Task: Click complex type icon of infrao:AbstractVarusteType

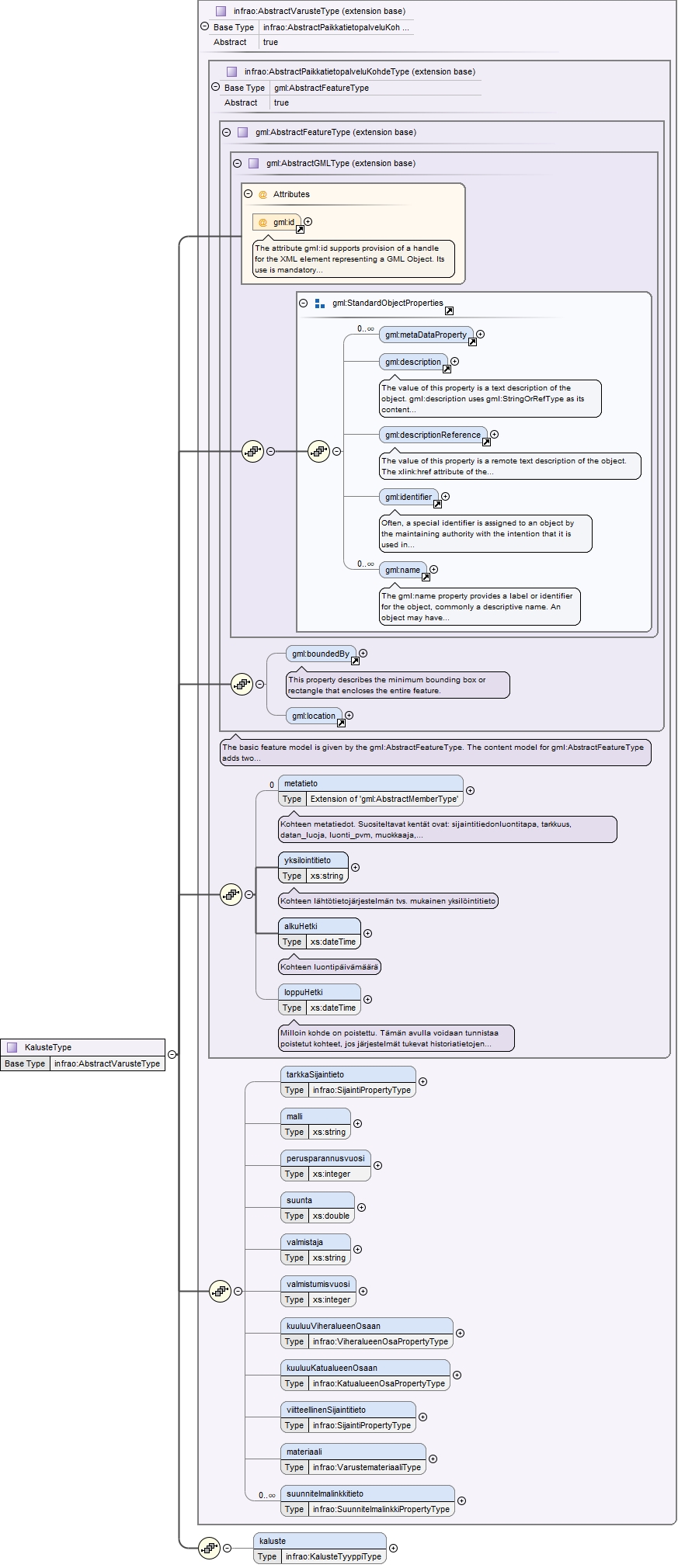Action: (221, 11)
